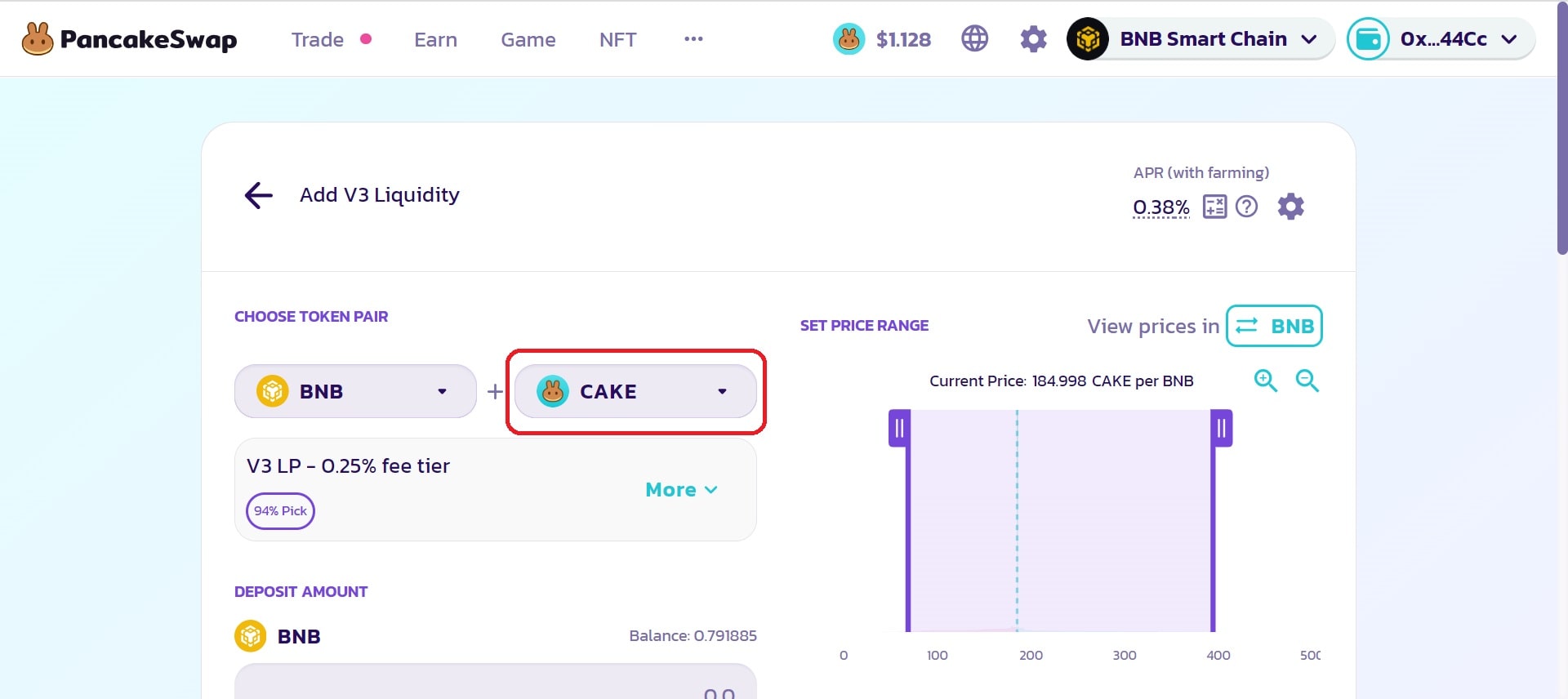
Task: Click the BNB deposit amount input field
Action: (x=495, y=682)
